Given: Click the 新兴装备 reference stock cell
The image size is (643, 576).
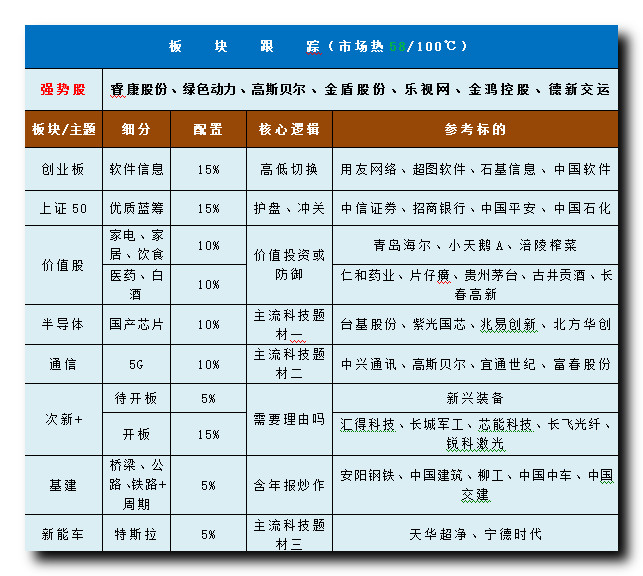Looking at the screenshot, I should (476, 398).
